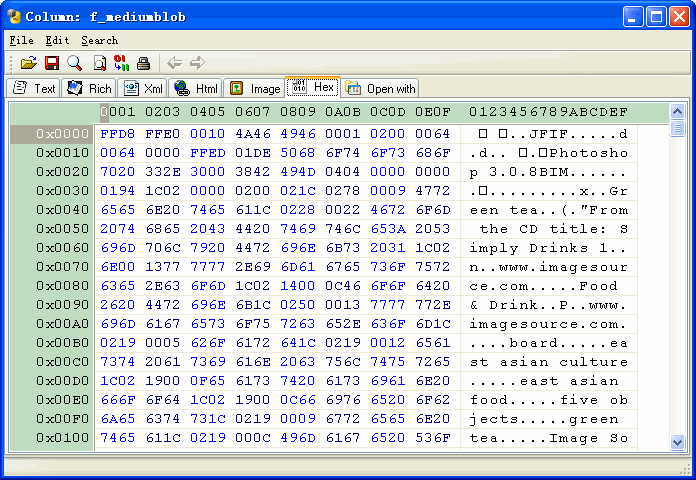
Task: Click the red save disk icon
Action: pos(52,63)
